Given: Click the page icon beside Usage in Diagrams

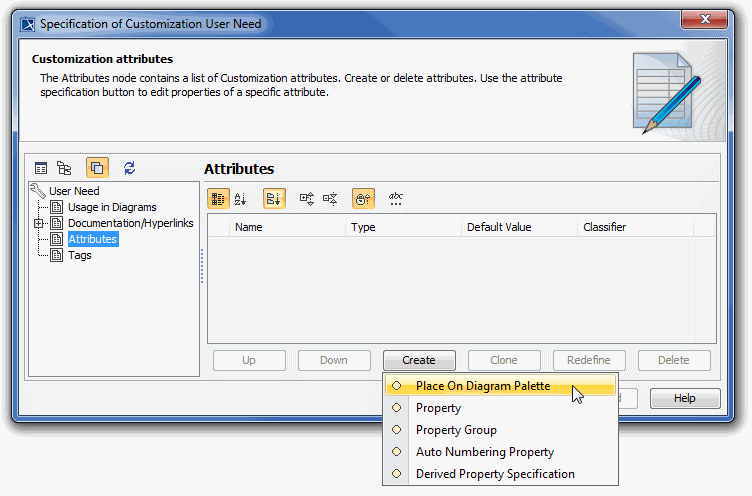Looking at the screenshot, I should coord(57,207).
